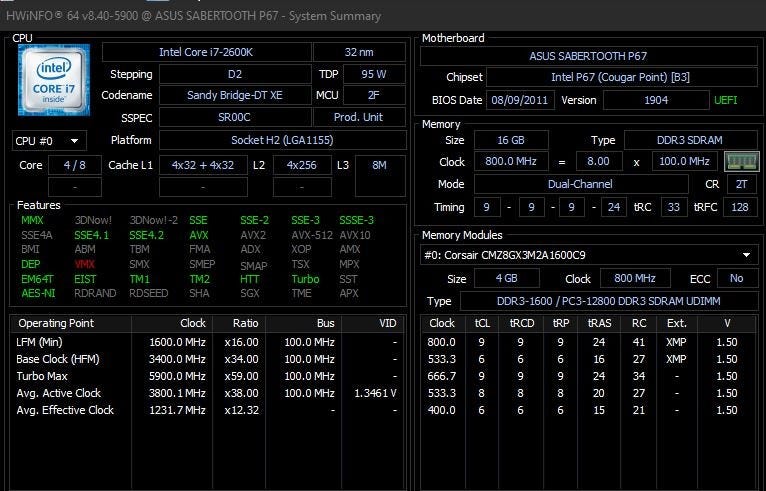This screenshot has width=766, height=491.
Task: Click the ECC value box showing No
Action: (735, 279)
